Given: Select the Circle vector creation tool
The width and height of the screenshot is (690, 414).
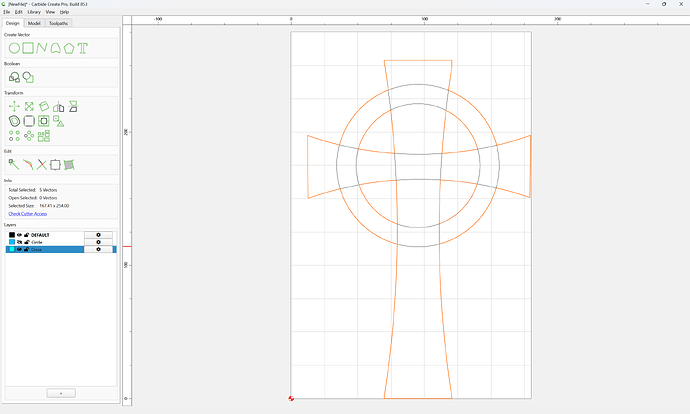Looking at the screenshot, I should click(14, 48).
